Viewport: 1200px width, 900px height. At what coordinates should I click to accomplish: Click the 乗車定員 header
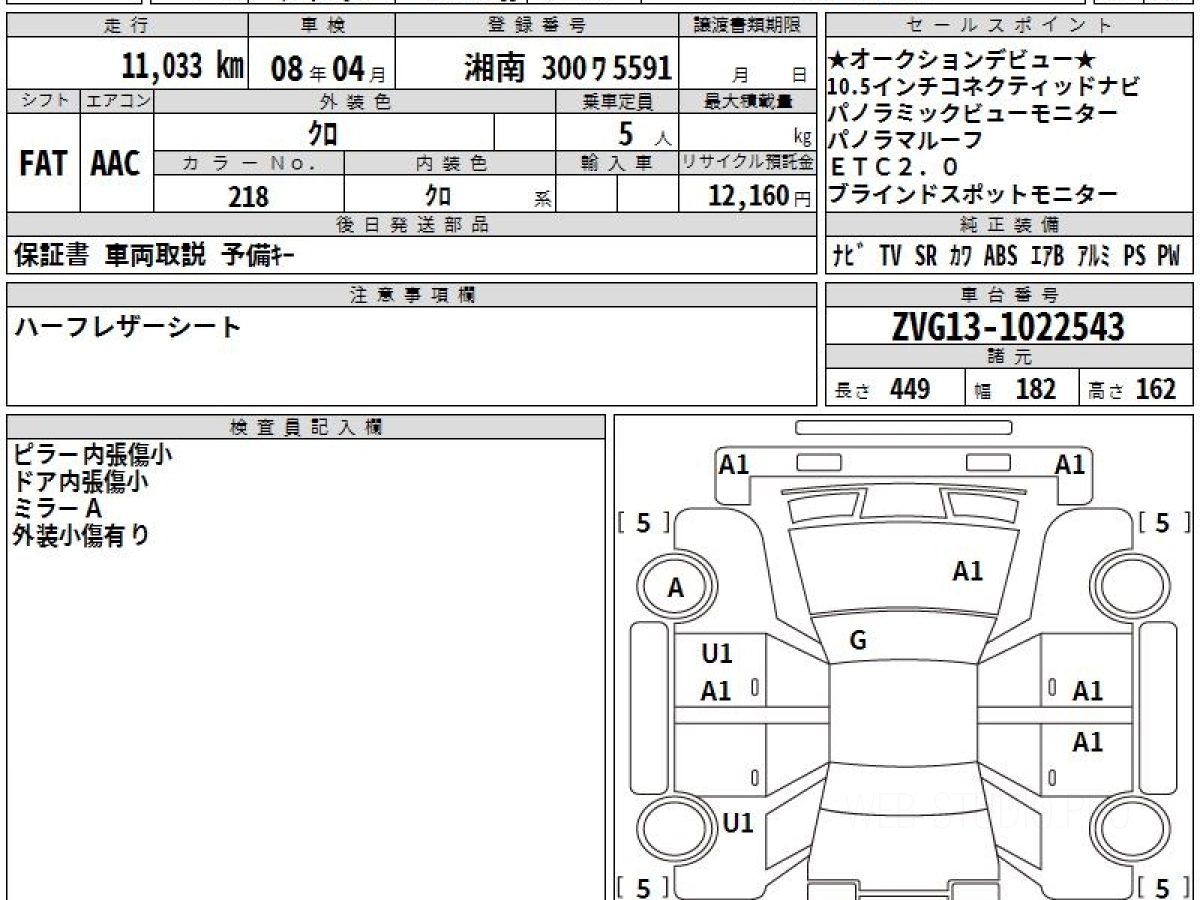[x=617, y=101]
